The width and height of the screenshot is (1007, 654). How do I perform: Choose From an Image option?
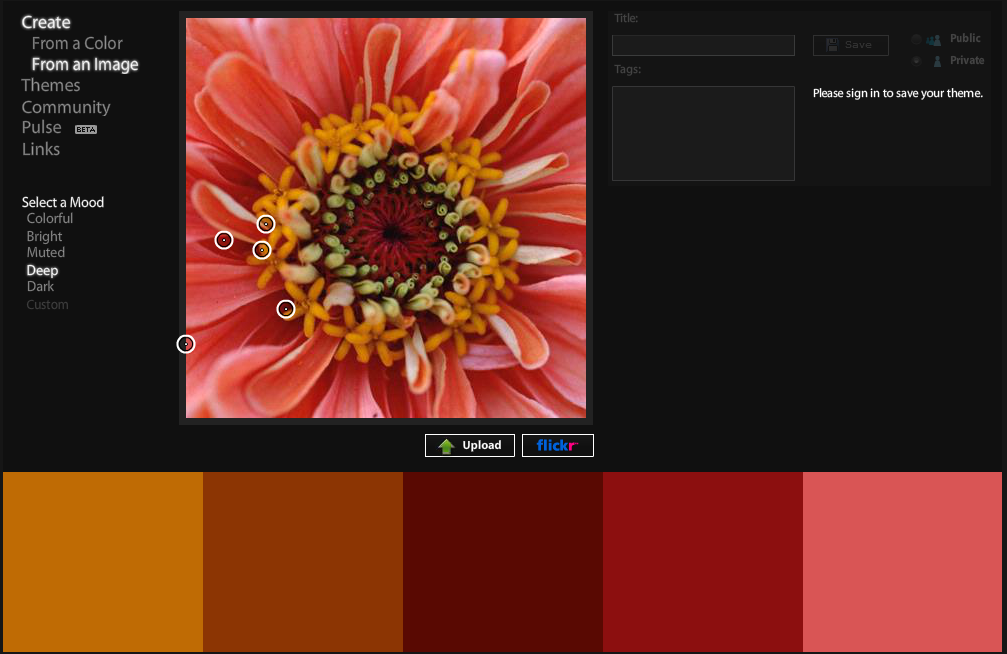tap(85, 64)
